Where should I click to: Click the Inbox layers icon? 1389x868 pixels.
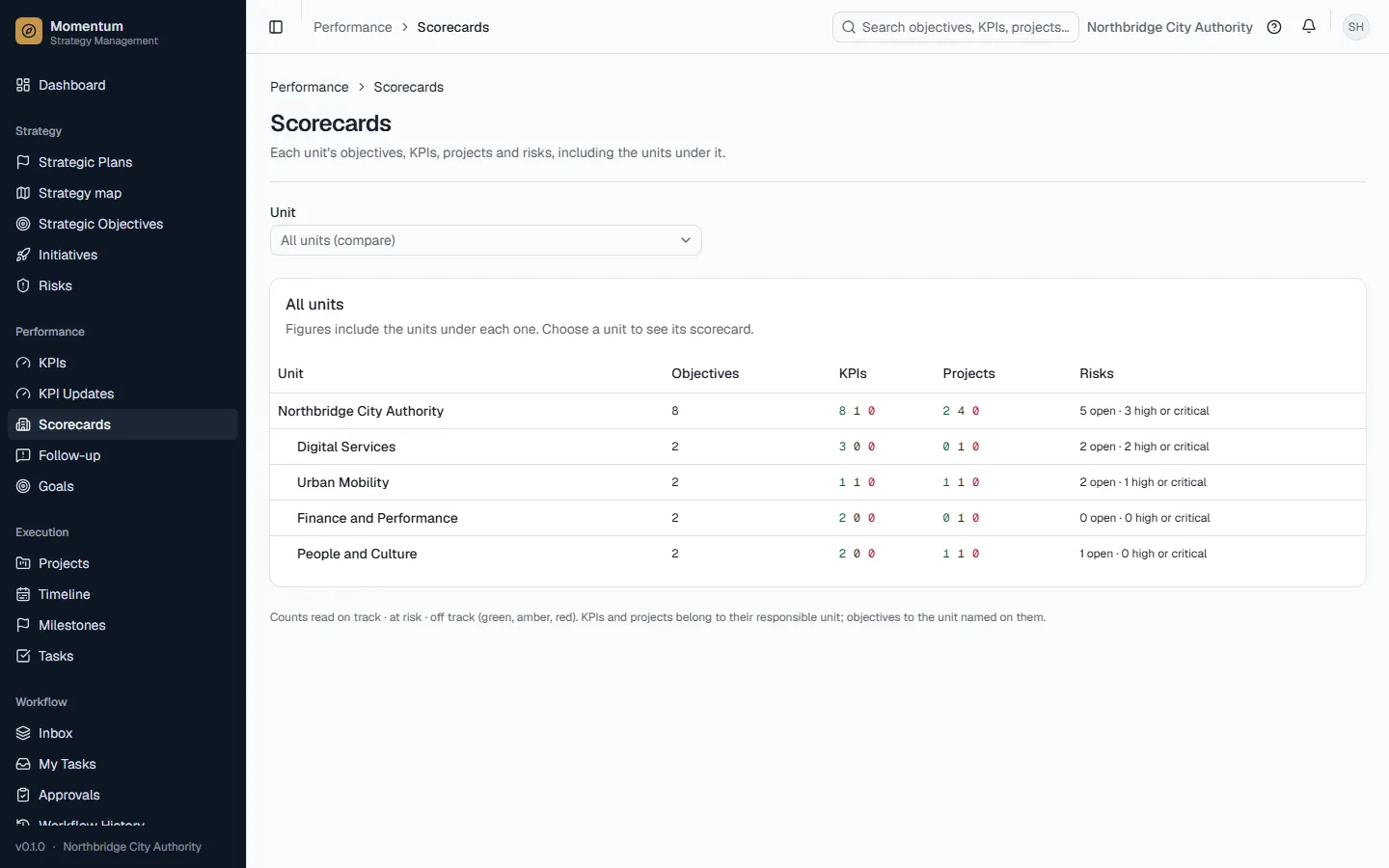[x=23, y=733]
